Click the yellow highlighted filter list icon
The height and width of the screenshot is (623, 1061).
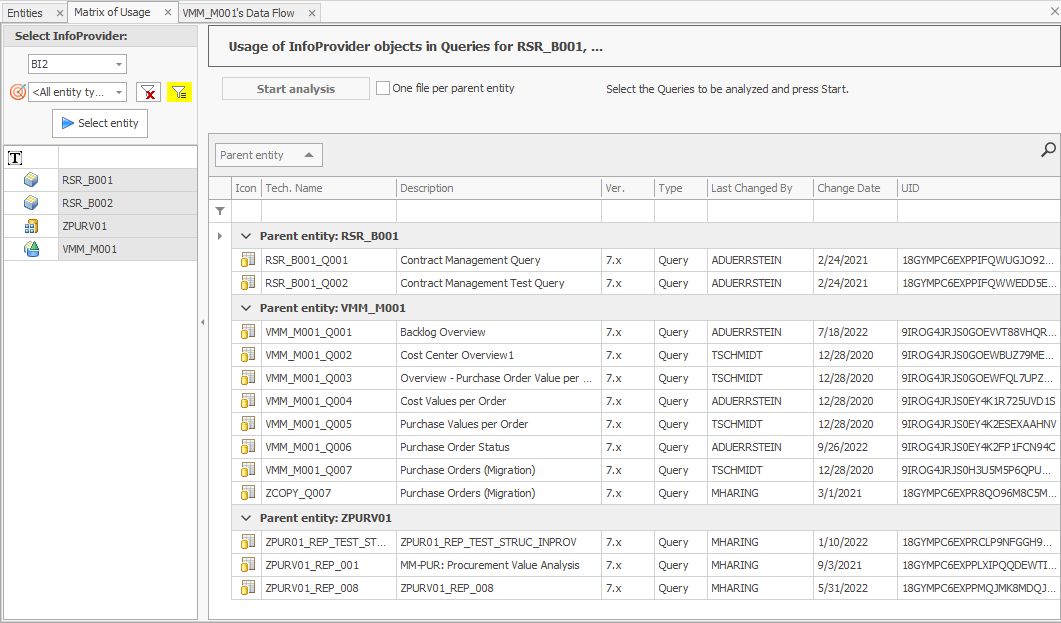[x=179, y=93]
